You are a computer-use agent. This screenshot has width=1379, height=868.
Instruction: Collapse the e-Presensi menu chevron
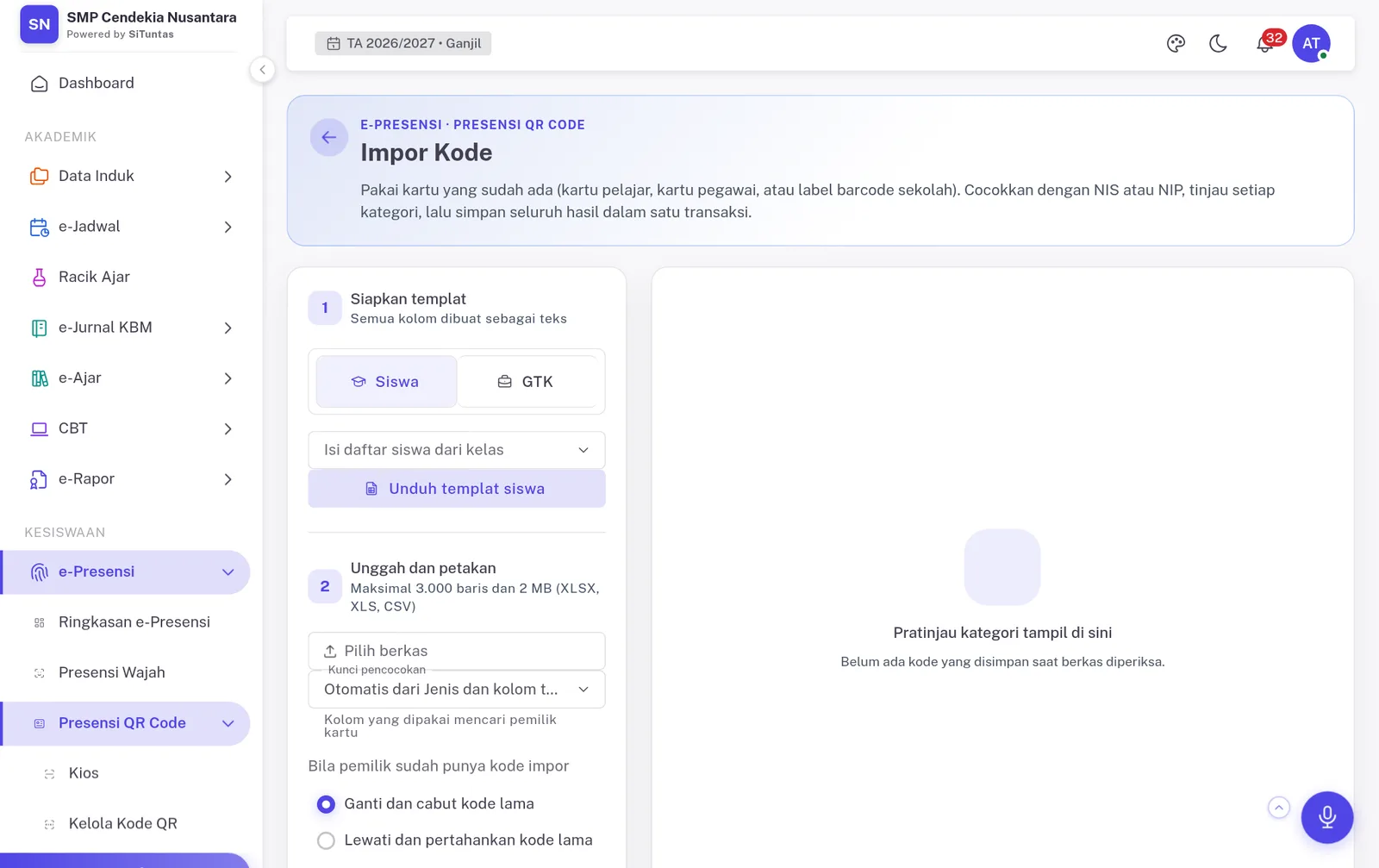click(x=228, y=572)
